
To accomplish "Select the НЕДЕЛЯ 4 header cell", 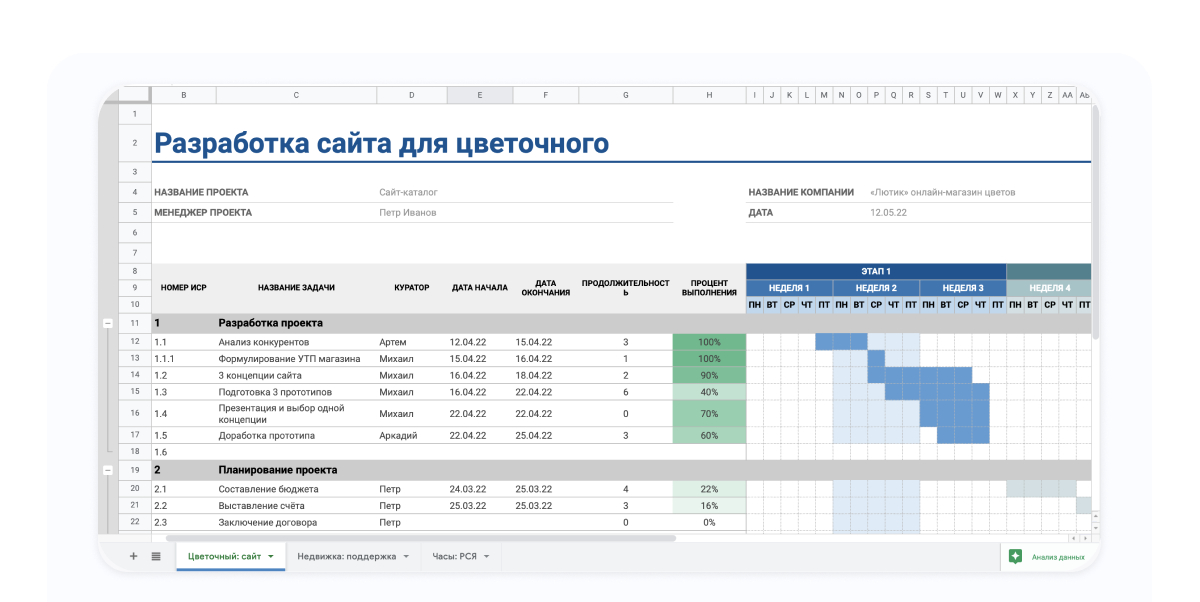I will click(x=1049, y=288).
